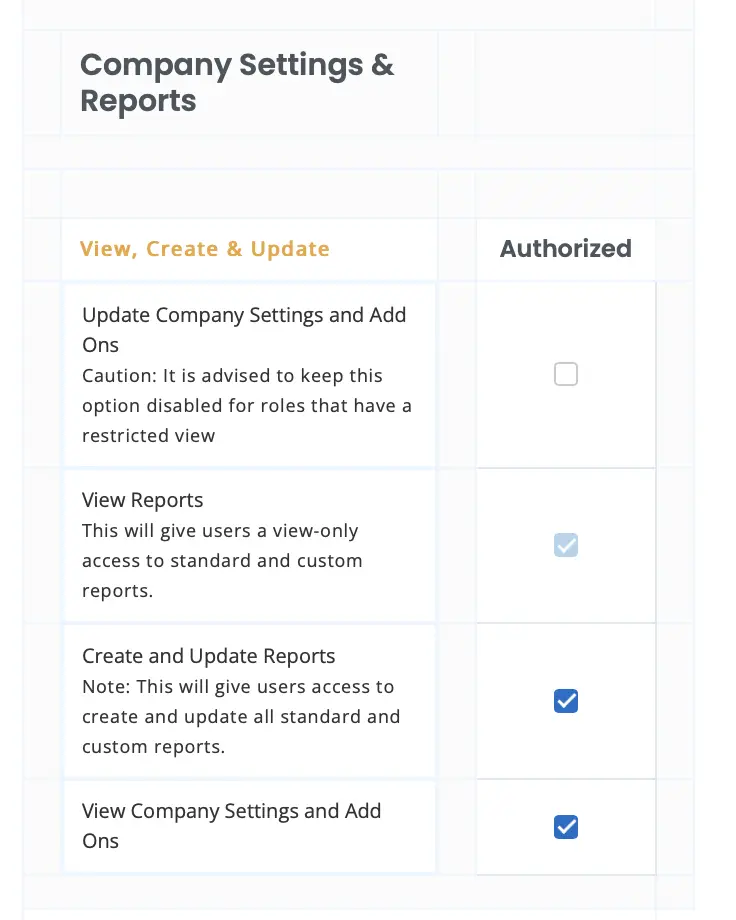736x920 pixels.
Task: Click the greyed-out View Reports checkbox
Action: click(x=566, y=546)
